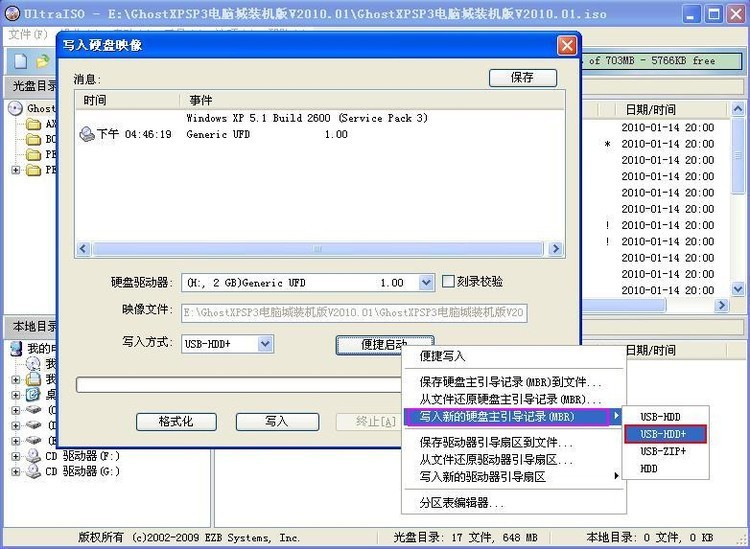
Task: Click the Windows XP 5.1 Build 2600 message line
Action: [x=307, y=118]
